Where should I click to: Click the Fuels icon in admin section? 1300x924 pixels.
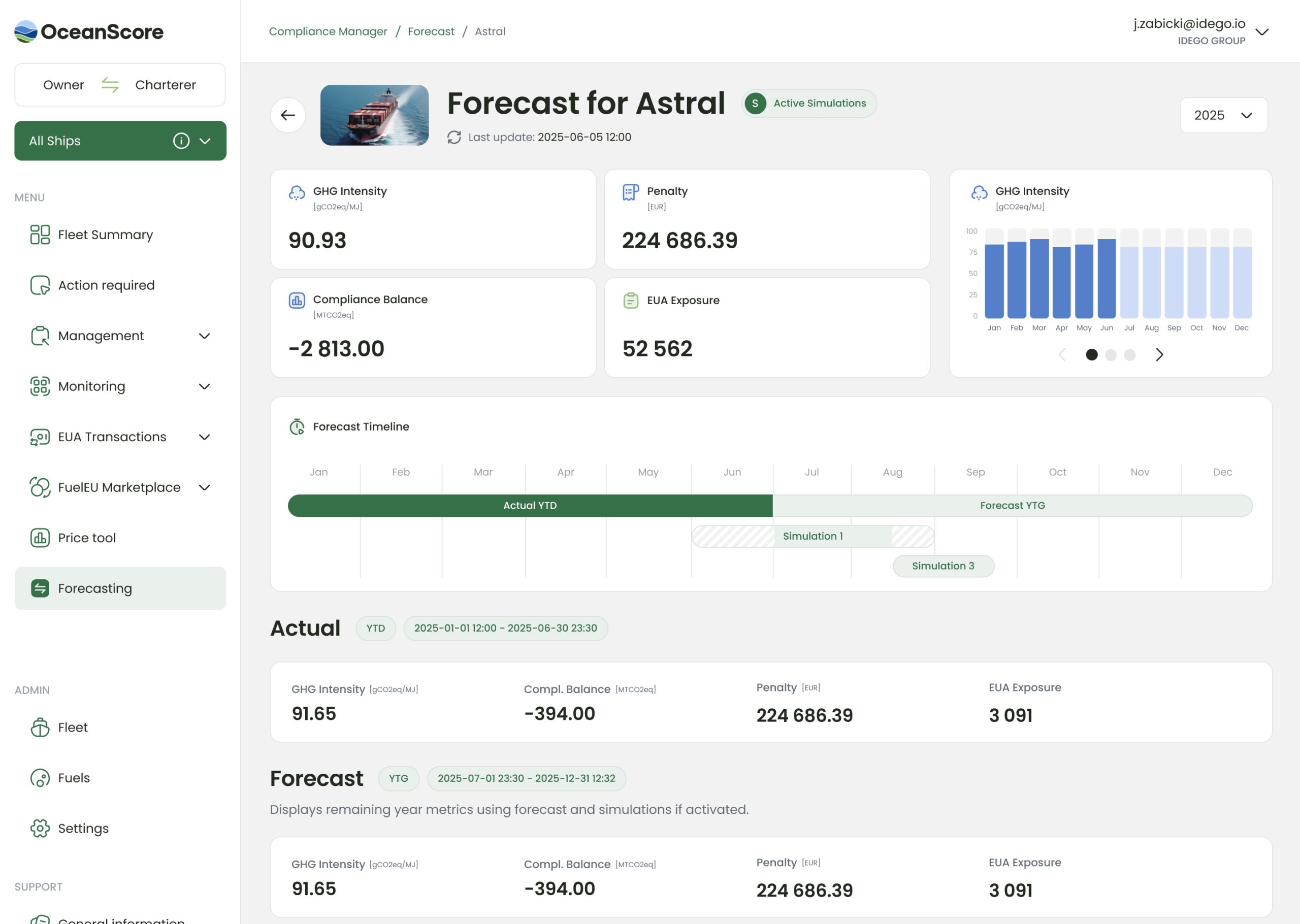click(x=40, y=778)
